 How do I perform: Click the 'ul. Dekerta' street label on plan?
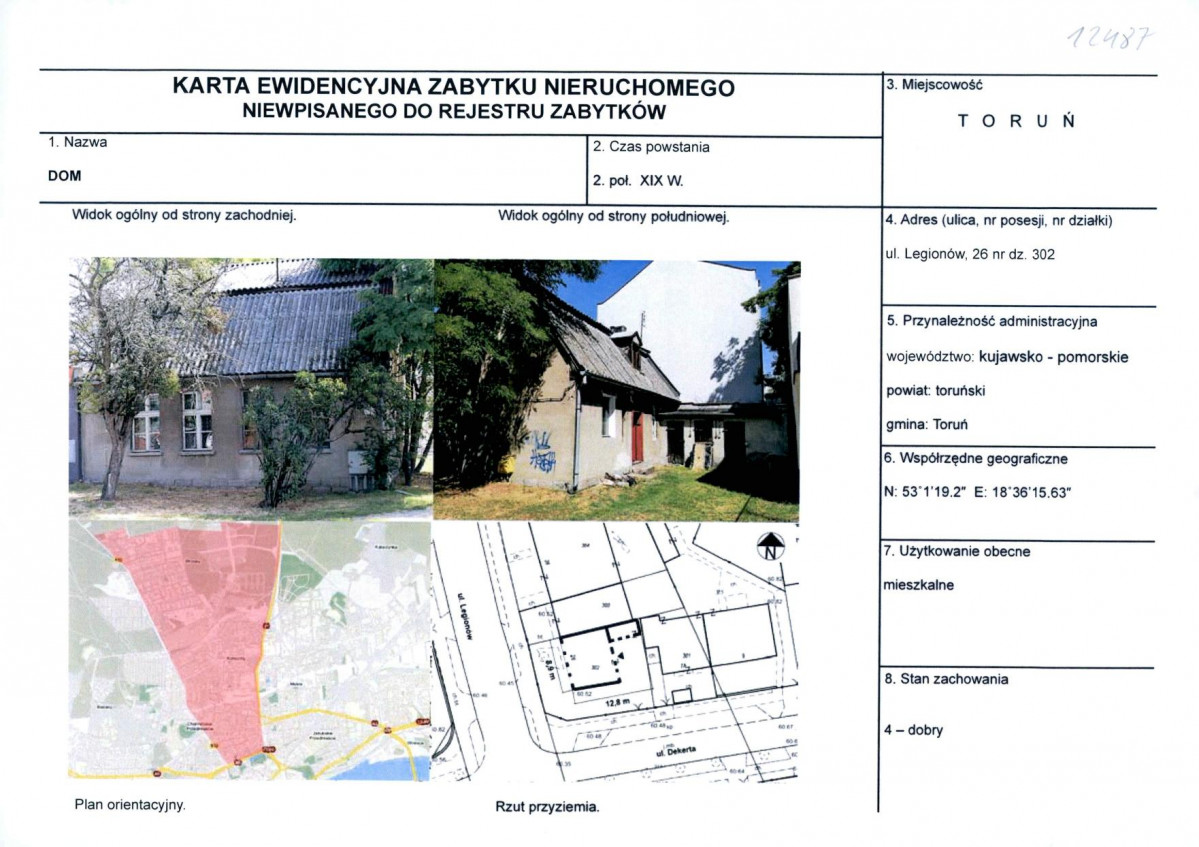(x=676, y=751)
